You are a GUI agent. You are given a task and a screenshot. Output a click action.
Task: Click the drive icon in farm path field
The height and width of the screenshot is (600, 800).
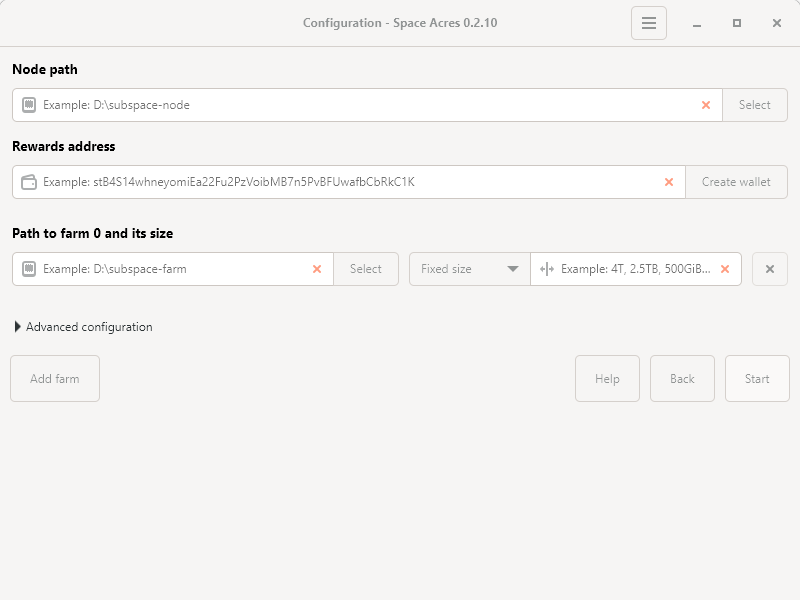(x=29, y=269)
